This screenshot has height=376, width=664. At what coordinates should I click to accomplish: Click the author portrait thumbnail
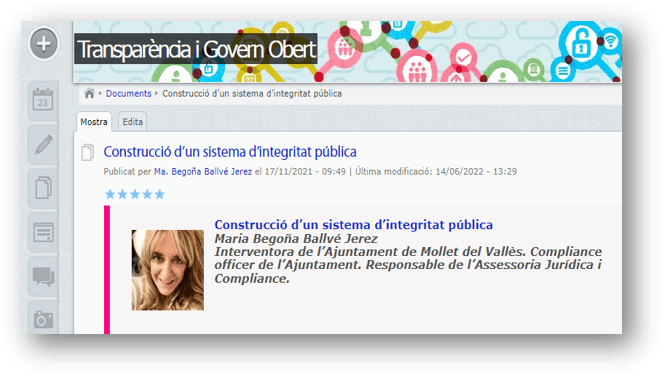[x=168, y=270]
